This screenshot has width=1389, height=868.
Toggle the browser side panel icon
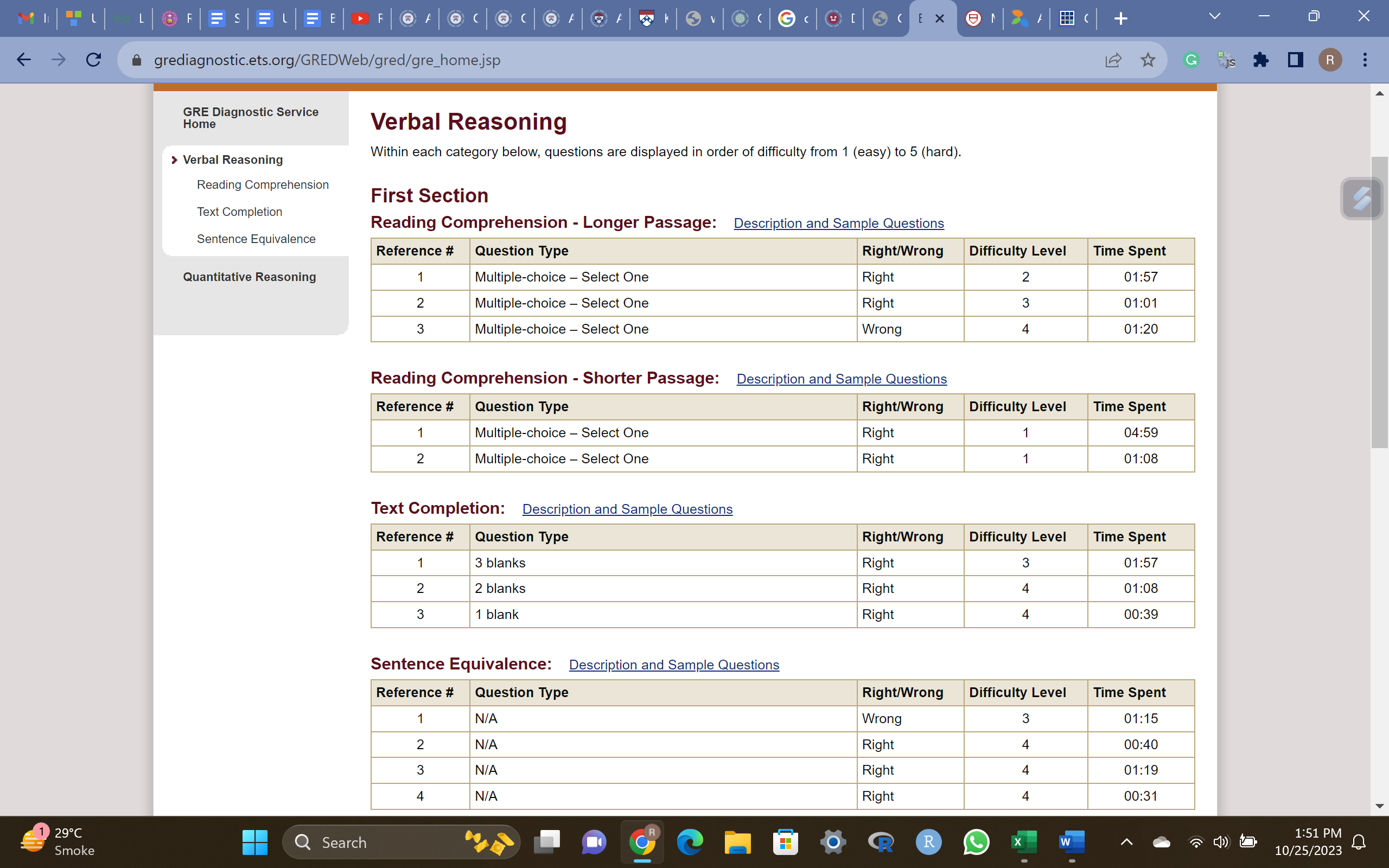pyautogui.click(x=1296, y=60)
